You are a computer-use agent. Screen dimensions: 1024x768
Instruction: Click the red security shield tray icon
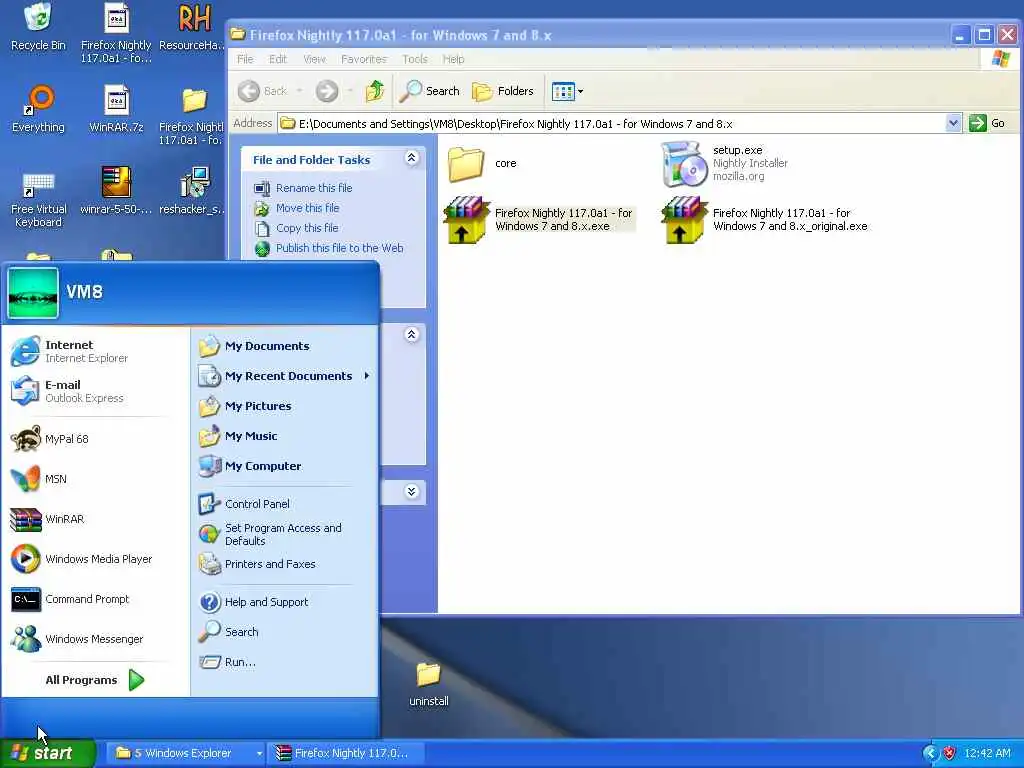coord(950,753)
